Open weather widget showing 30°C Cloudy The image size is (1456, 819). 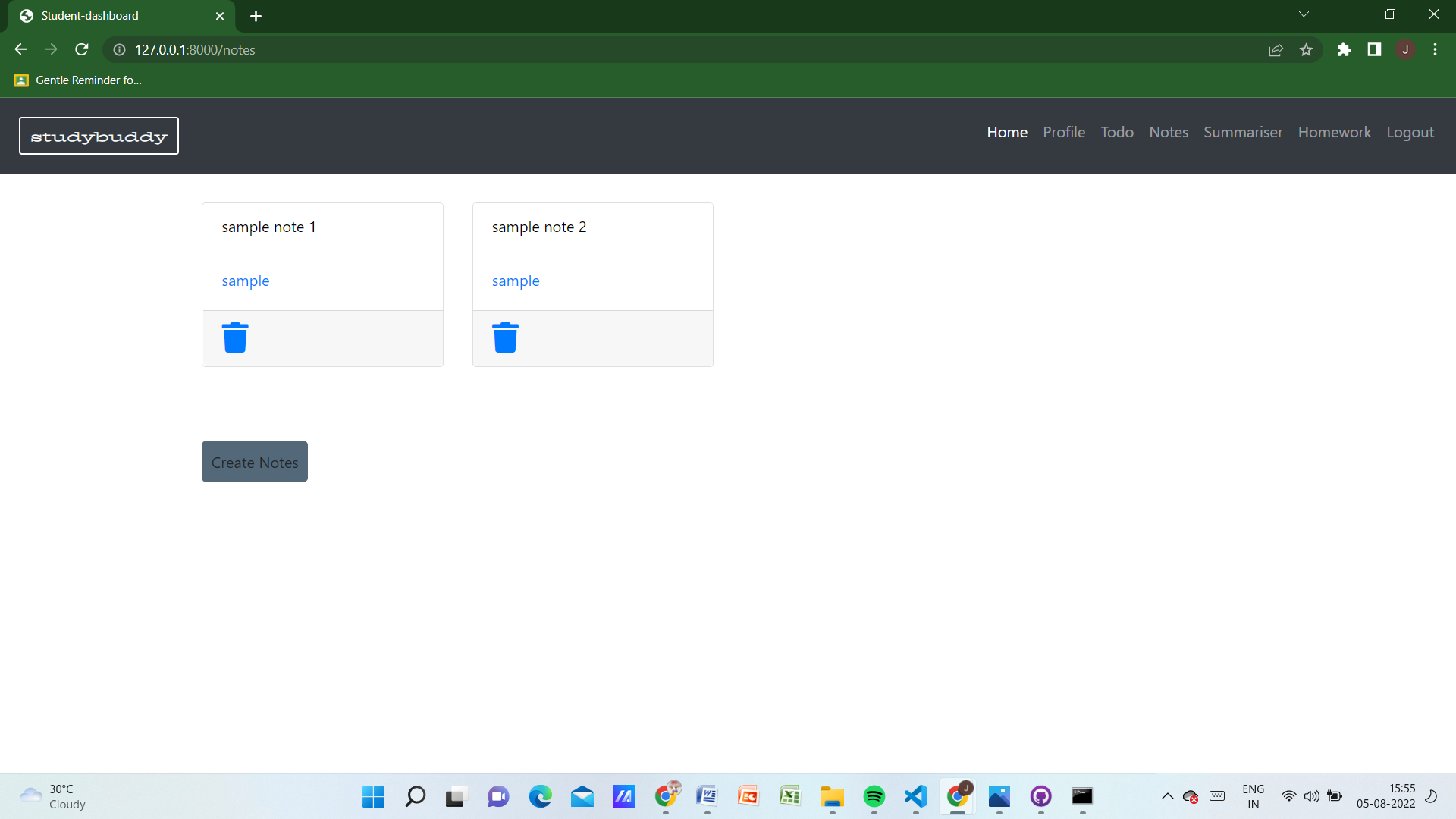[x=53, y=796]
